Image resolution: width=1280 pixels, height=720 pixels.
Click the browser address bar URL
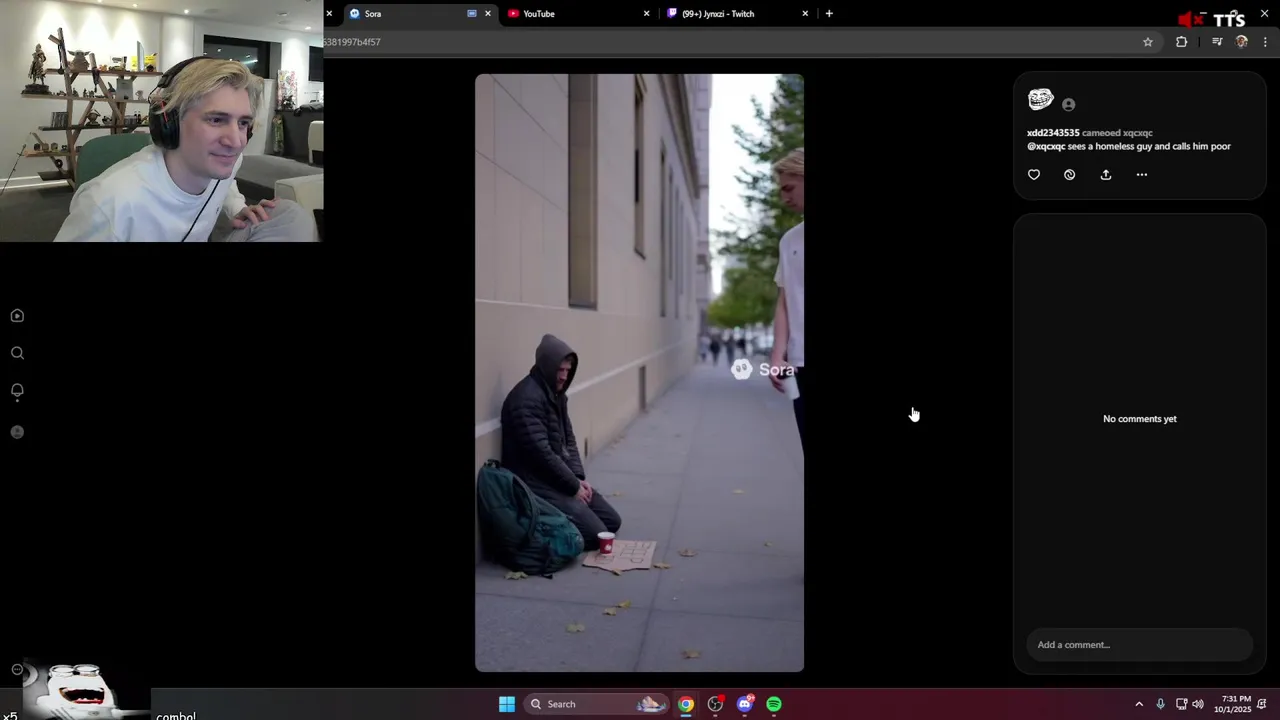[x=352, y=42]
